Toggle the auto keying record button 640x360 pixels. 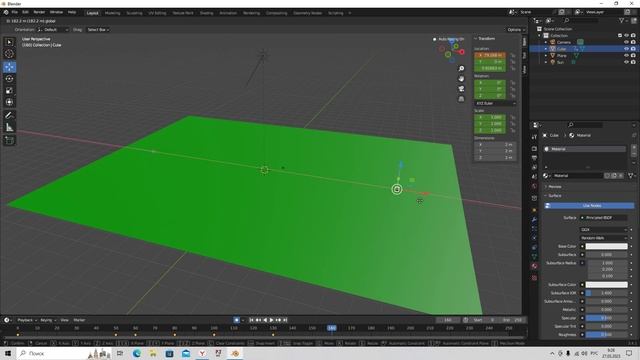coord(236,320)
